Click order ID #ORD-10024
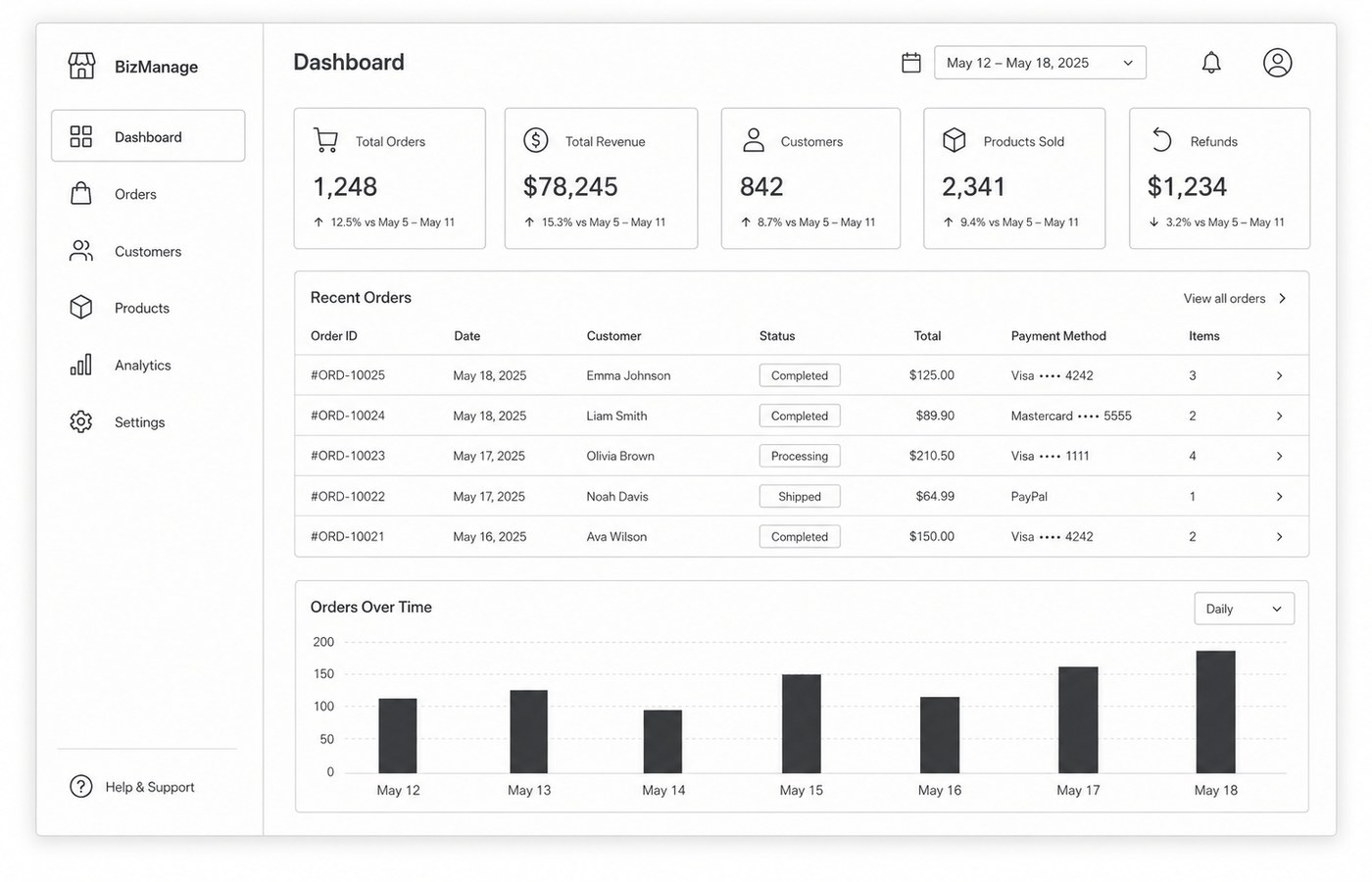Screen dimensions: 1372x882 click(x=348, y=416)
